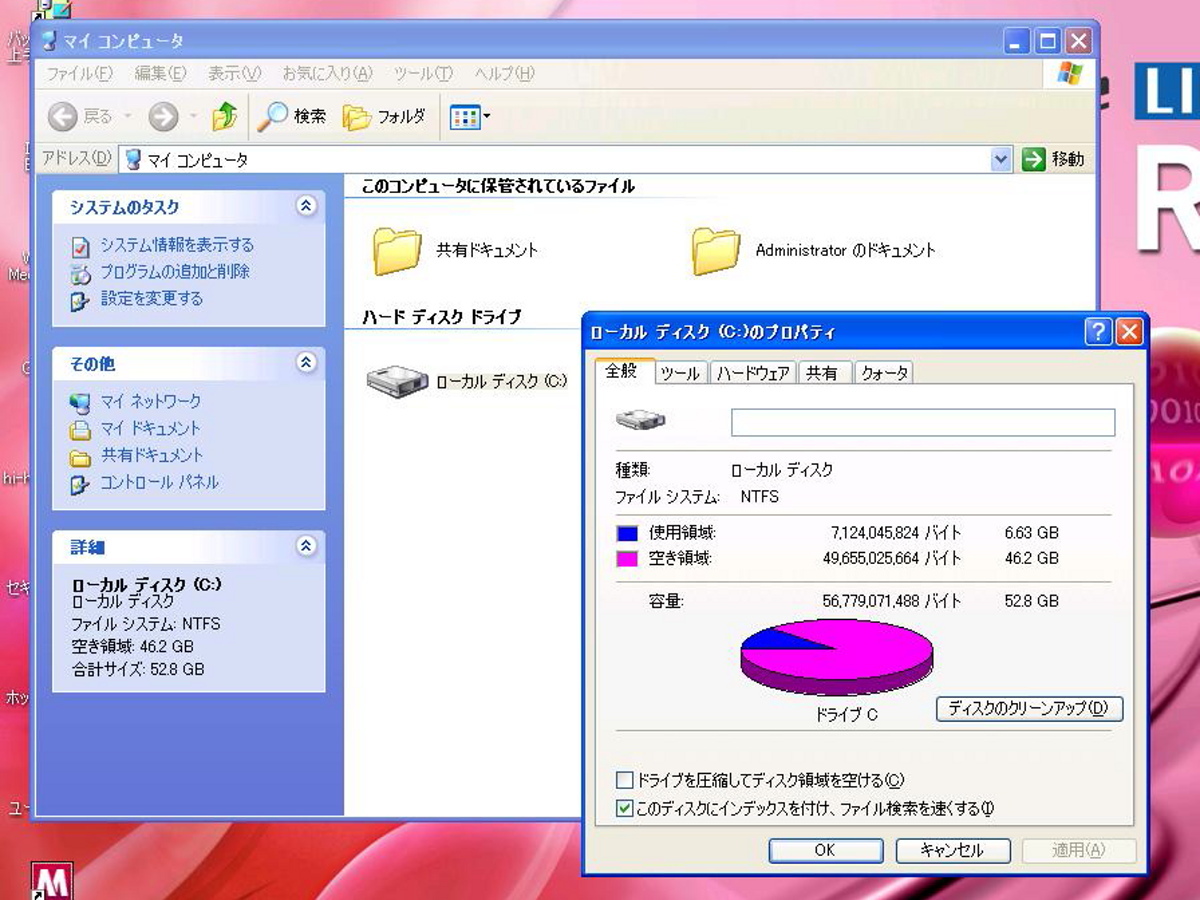Close the properties dialog
The width and height of the screenshot is (1200, 900).
(x=1129, y=332)
